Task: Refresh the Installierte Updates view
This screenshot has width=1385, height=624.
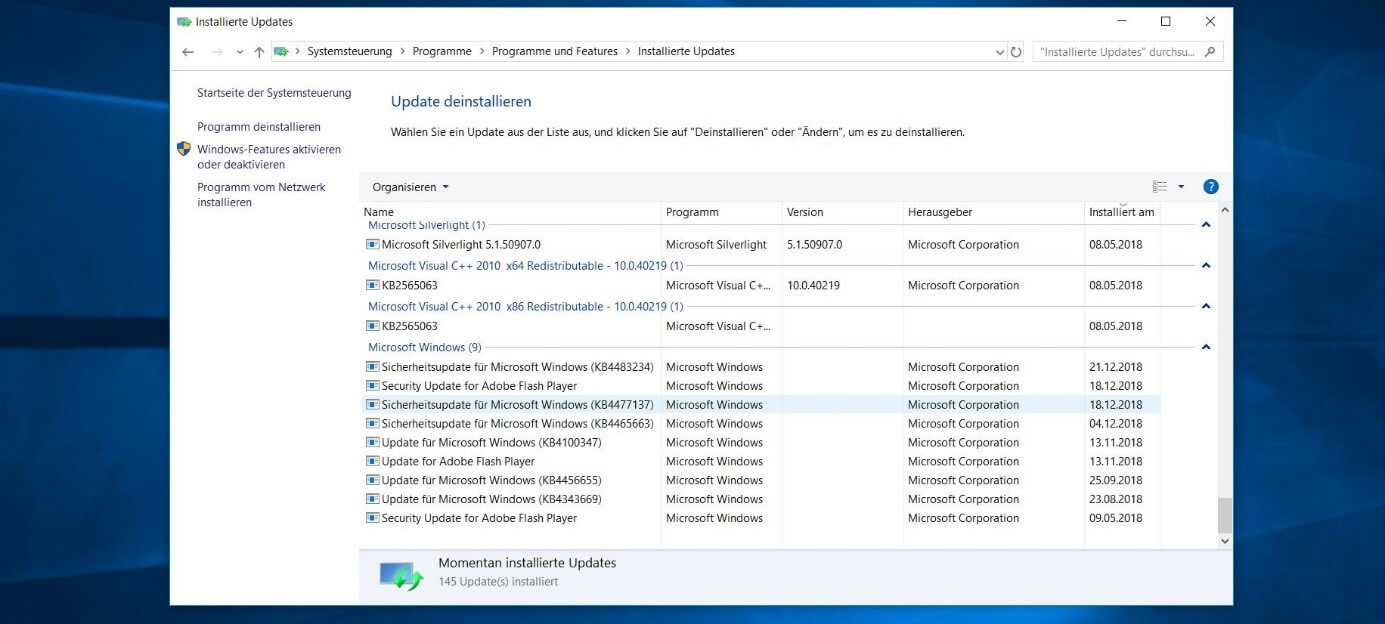Action: pyautogui.click(x=1017, y=52)
